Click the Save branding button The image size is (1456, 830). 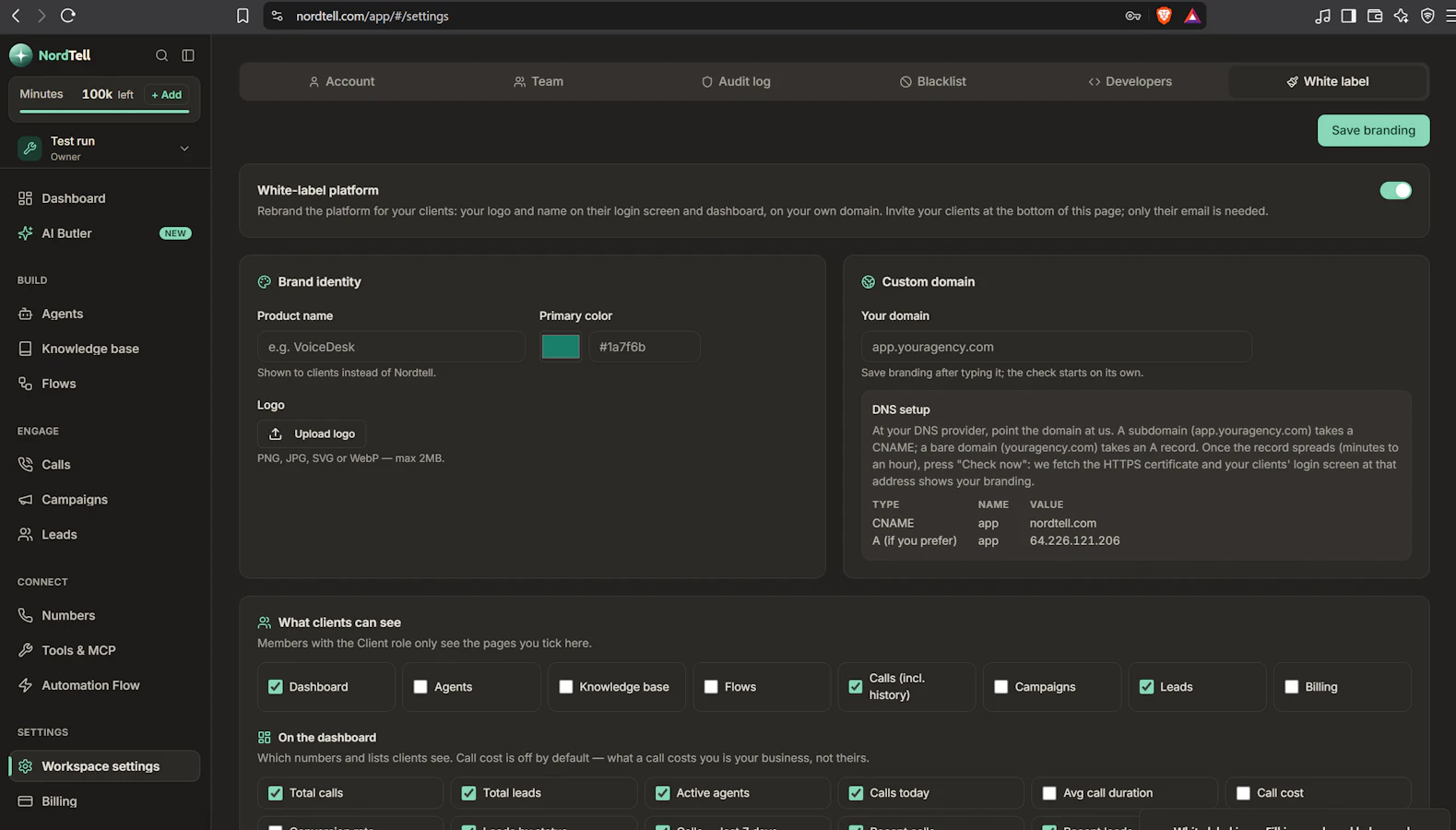click(1373, 130)
